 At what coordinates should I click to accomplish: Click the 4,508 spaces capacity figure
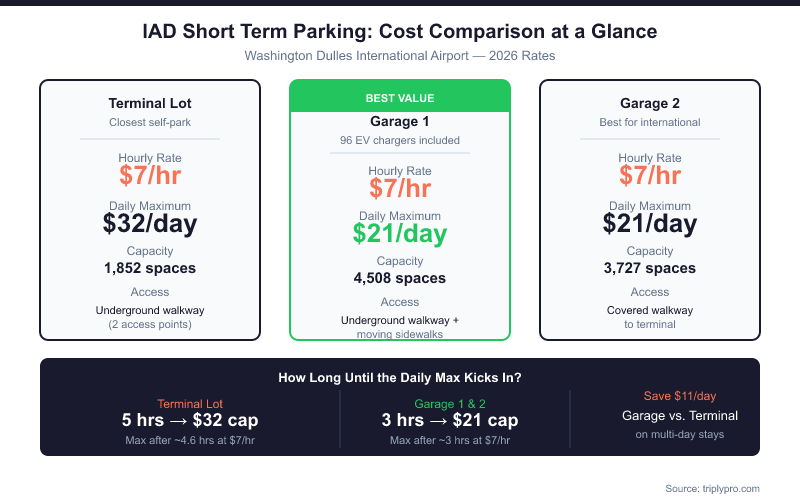tap(400, 278)
